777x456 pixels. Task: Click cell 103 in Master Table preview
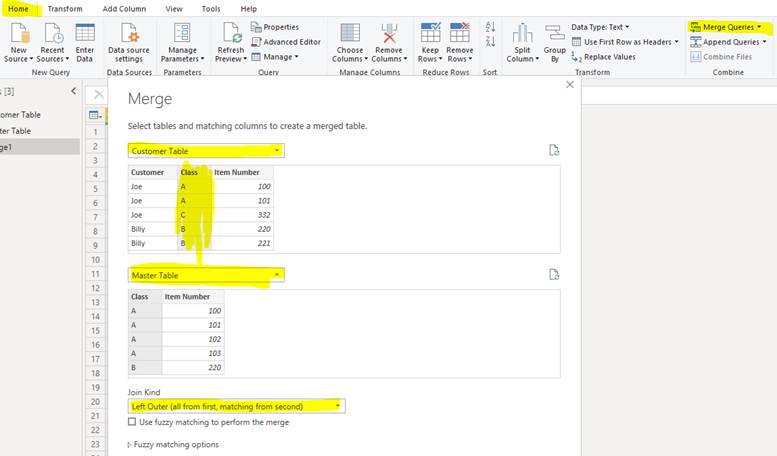(193, 353)
